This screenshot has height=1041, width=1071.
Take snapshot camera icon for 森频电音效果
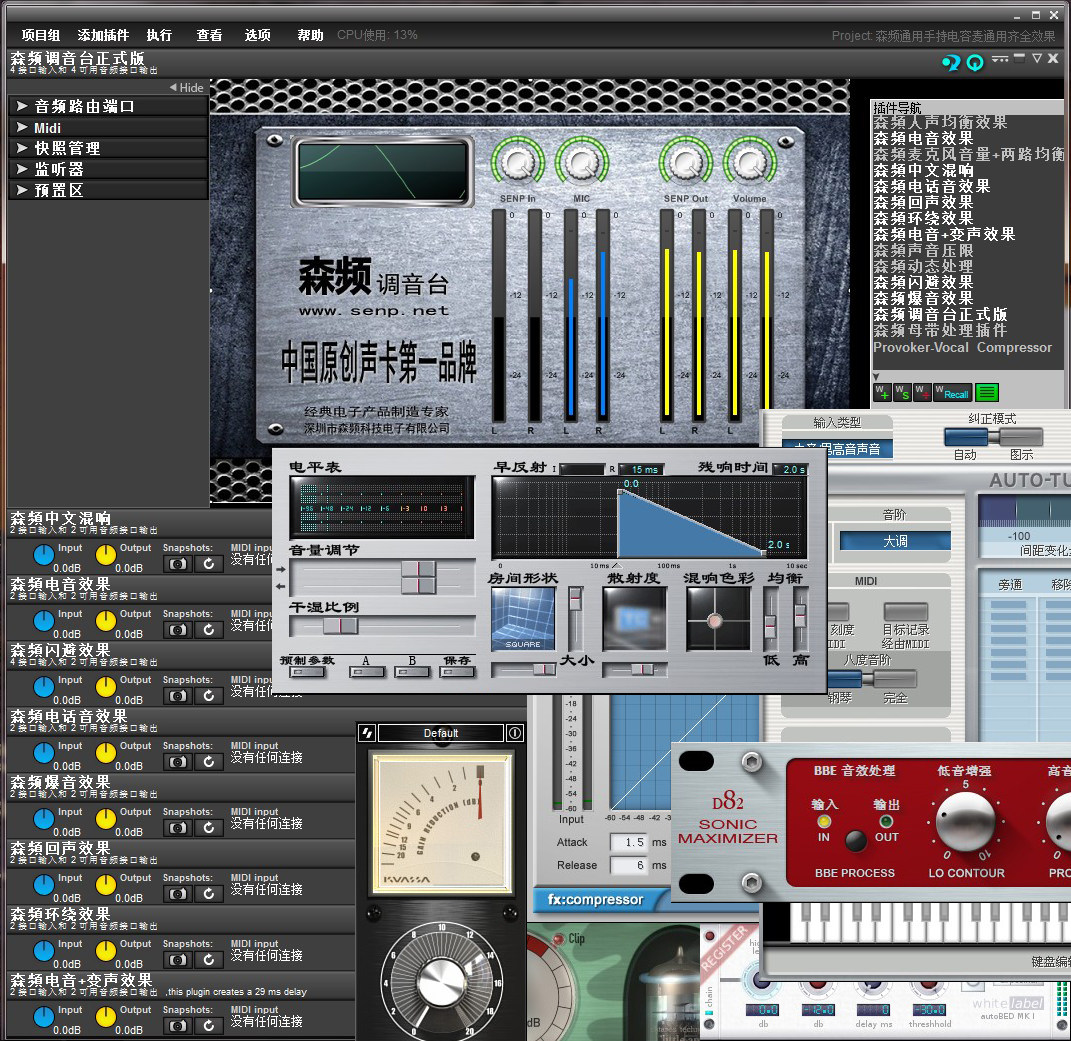[178, 630]
